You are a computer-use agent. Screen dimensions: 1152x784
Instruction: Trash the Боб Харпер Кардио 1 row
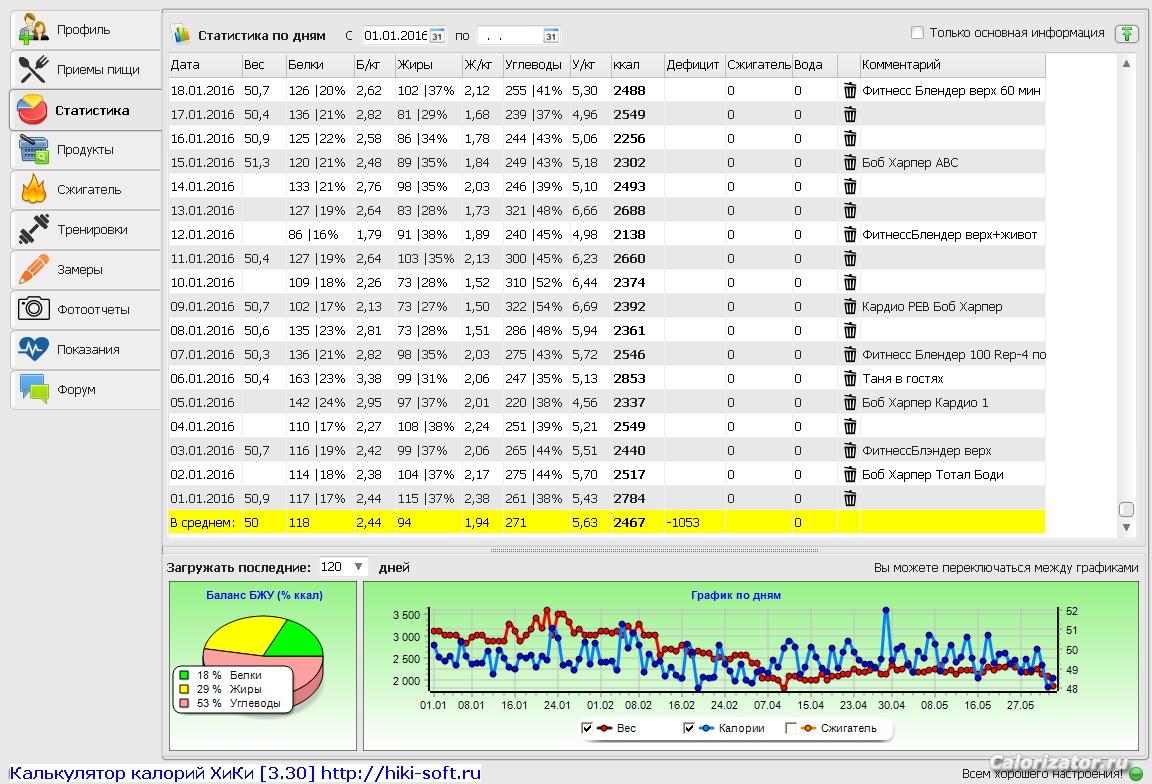(849, 403)
